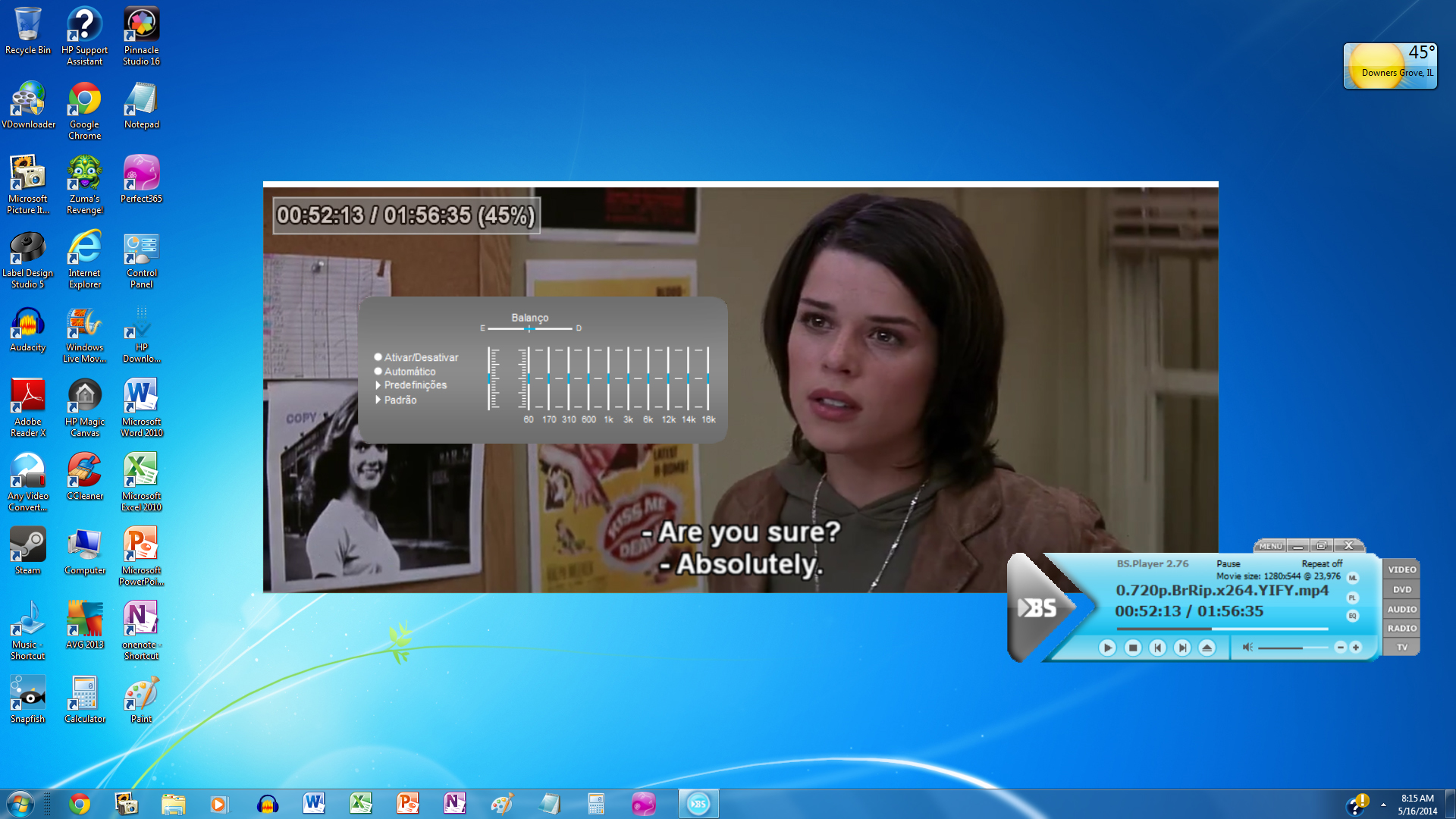Click the 16k equalizer band slider
Screen dimensions: 1456x819
click(708, 378)
